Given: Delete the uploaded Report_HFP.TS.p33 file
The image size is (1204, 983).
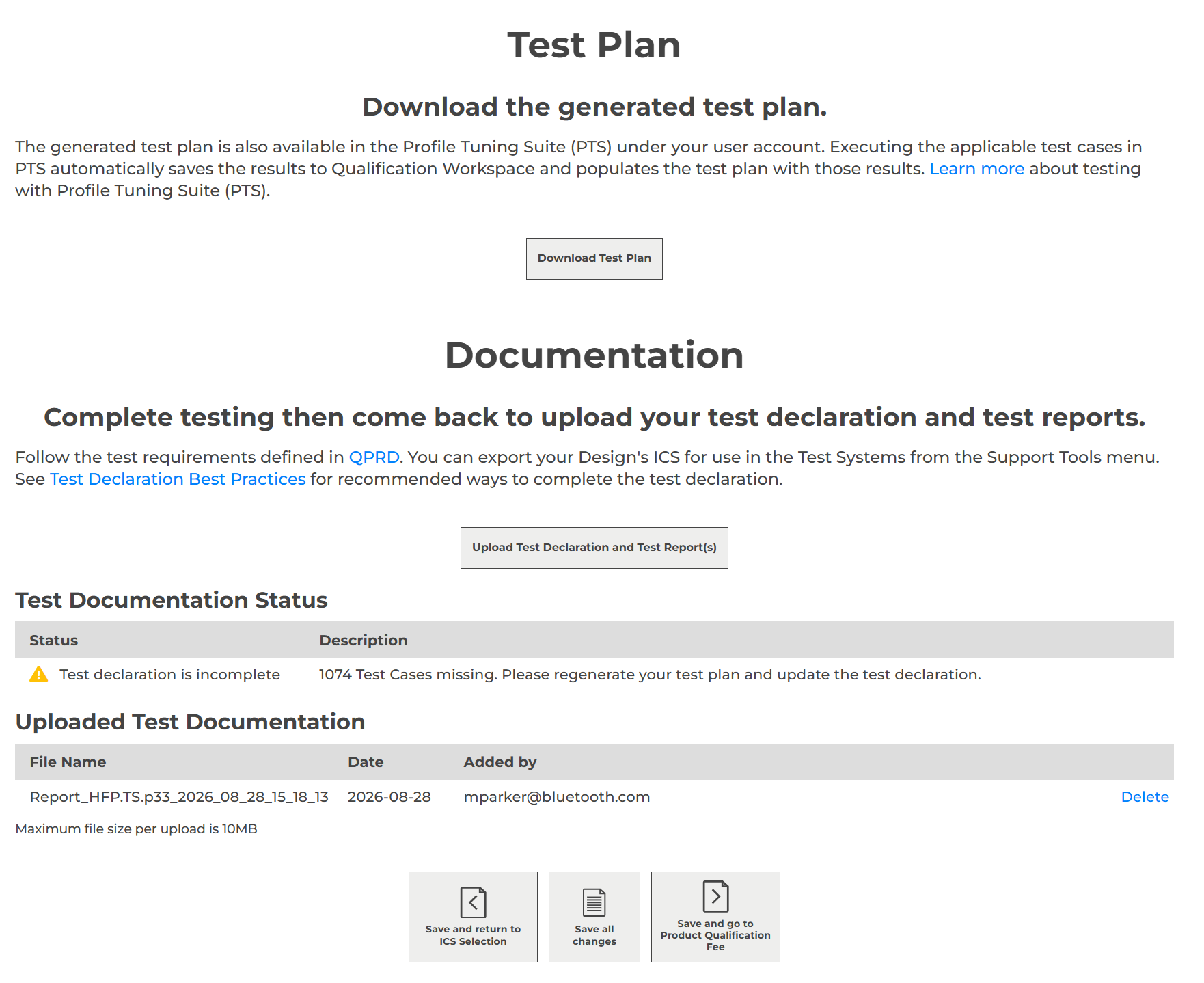Looking at the screenshot, I should 1145,797.
